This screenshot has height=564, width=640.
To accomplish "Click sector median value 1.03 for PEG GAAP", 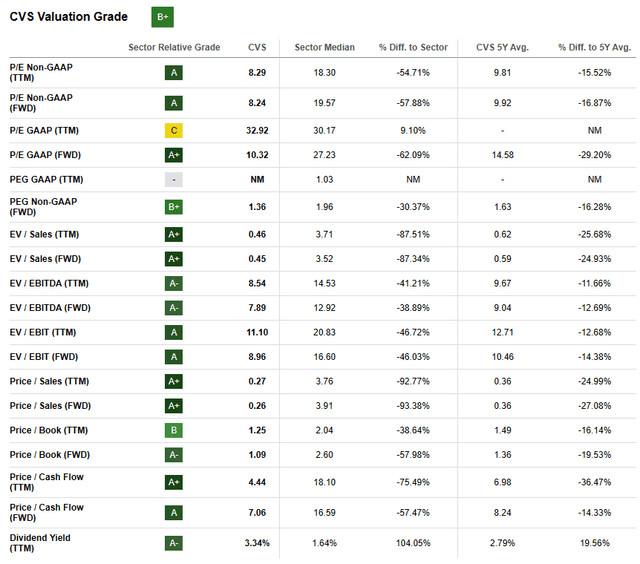I will [324, 180].
